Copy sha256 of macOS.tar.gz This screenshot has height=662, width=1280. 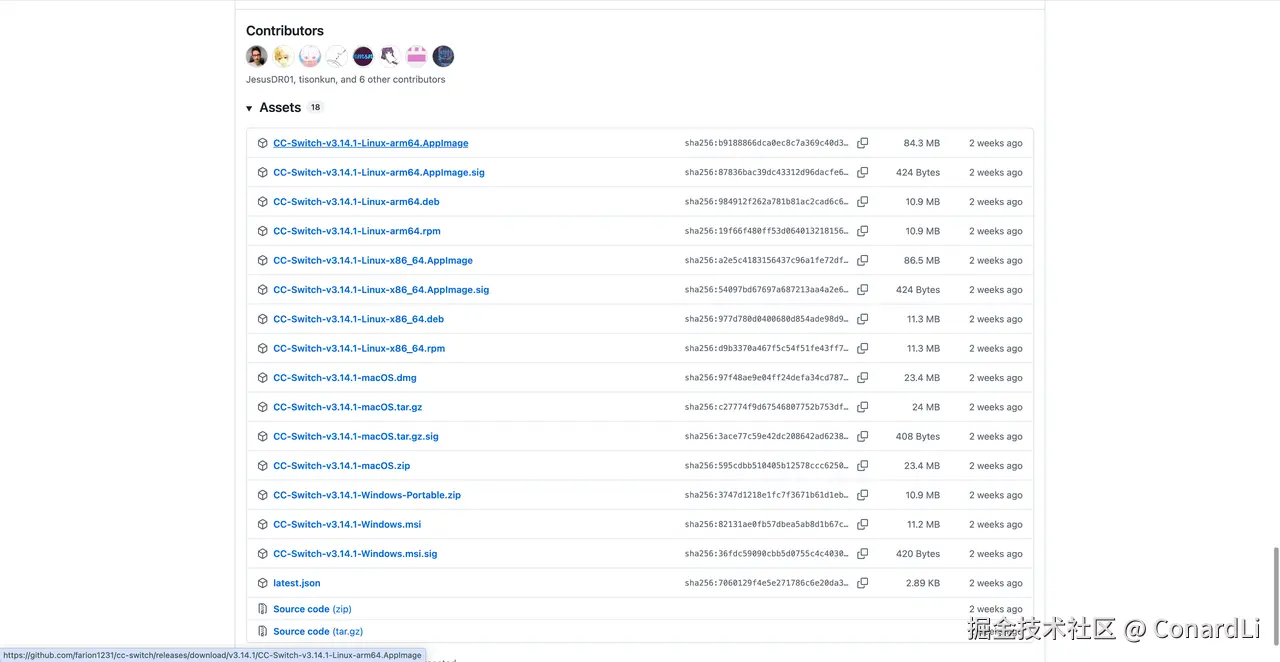tap(862, 407)
